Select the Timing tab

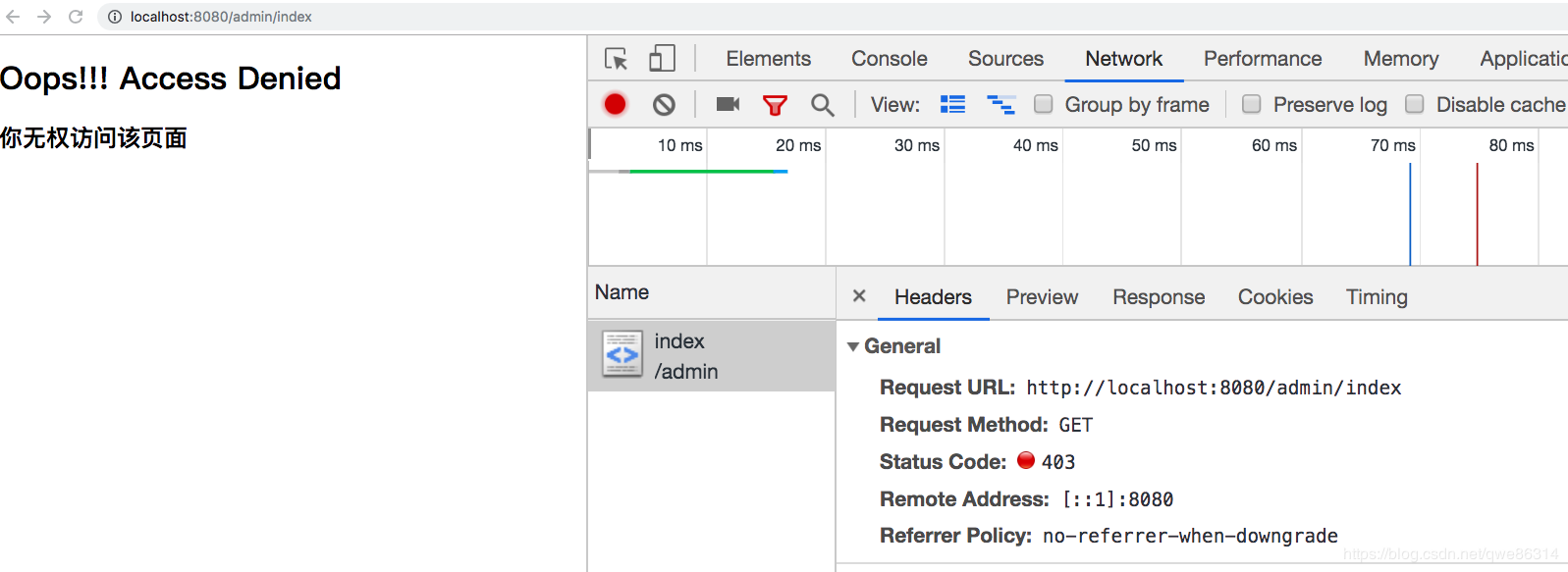tap(1377, 297)
